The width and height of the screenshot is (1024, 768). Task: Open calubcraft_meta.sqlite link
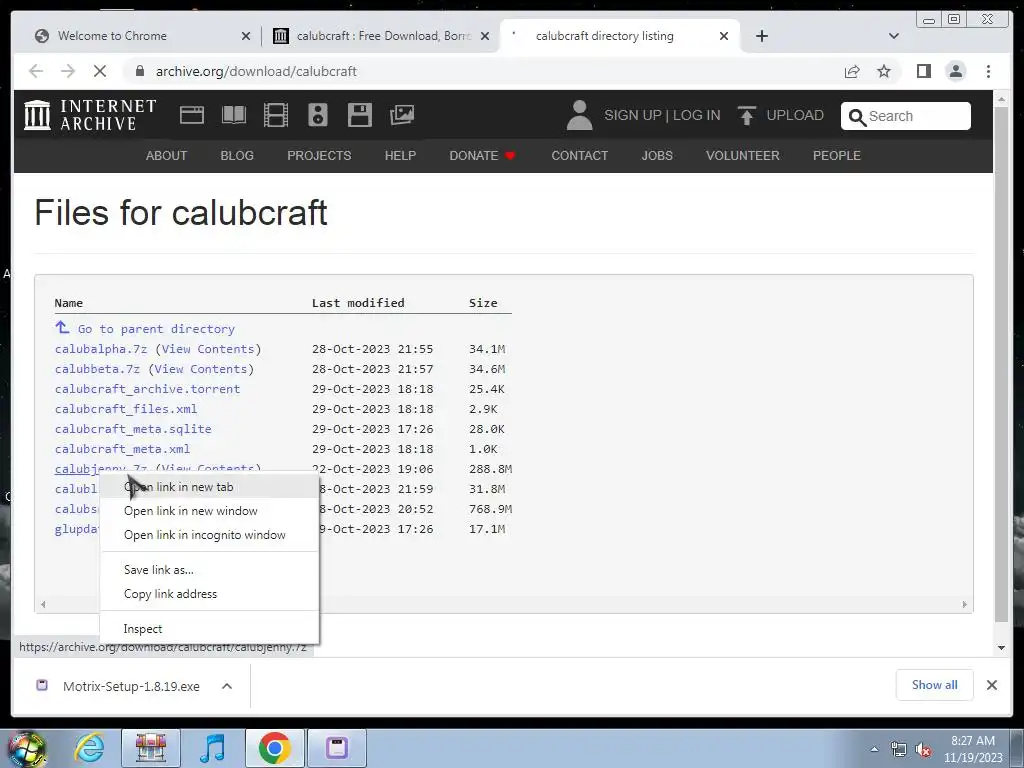click(133, 429)
